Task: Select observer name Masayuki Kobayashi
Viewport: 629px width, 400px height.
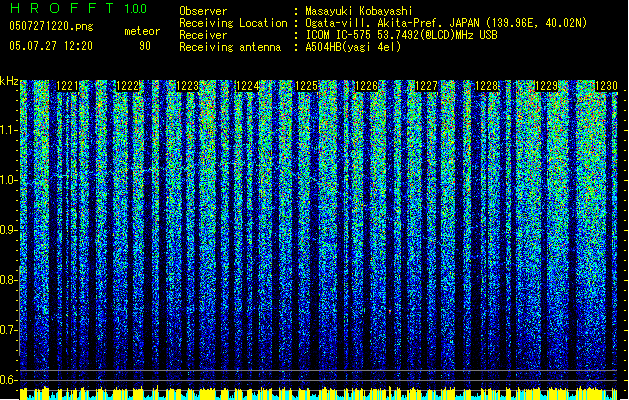Action: point(359,11)
